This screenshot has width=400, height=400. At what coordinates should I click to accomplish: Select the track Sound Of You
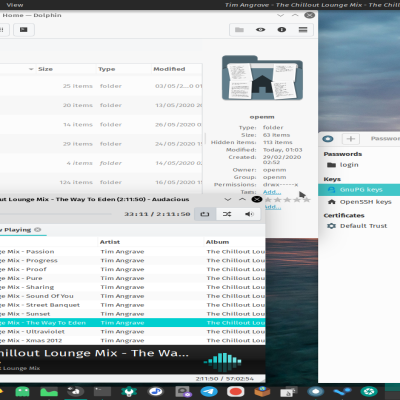tap(133, 296)
